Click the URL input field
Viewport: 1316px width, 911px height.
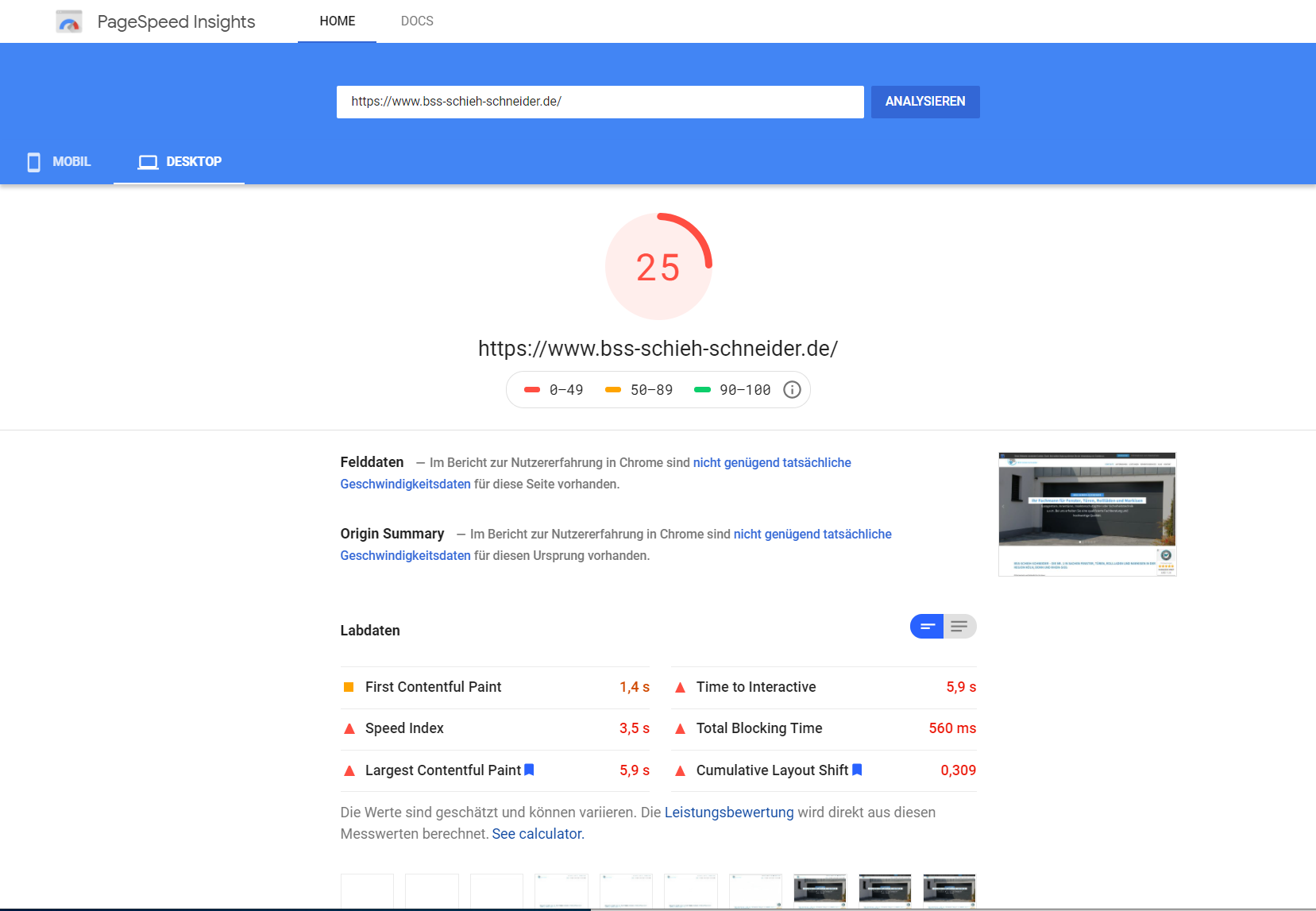point(600,102)
